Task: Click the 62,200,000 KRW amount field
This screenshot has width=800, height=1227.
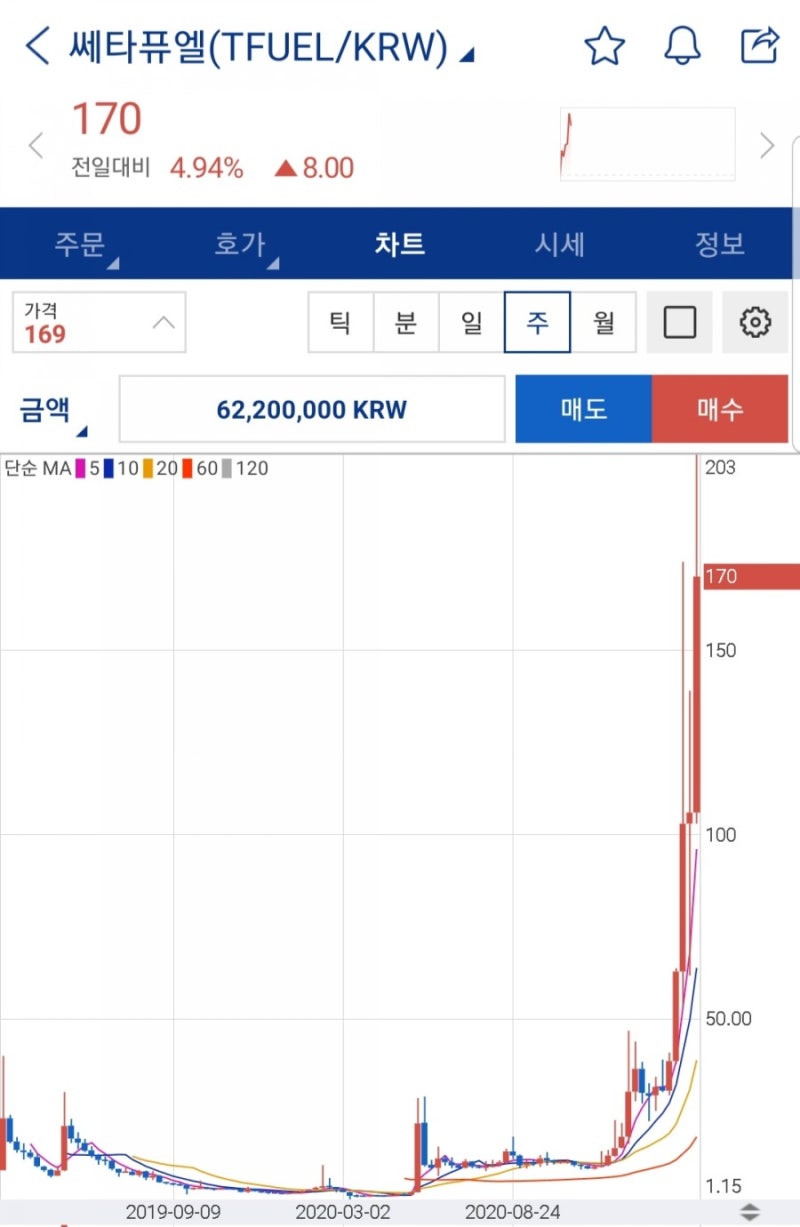Action: point(311,408)
